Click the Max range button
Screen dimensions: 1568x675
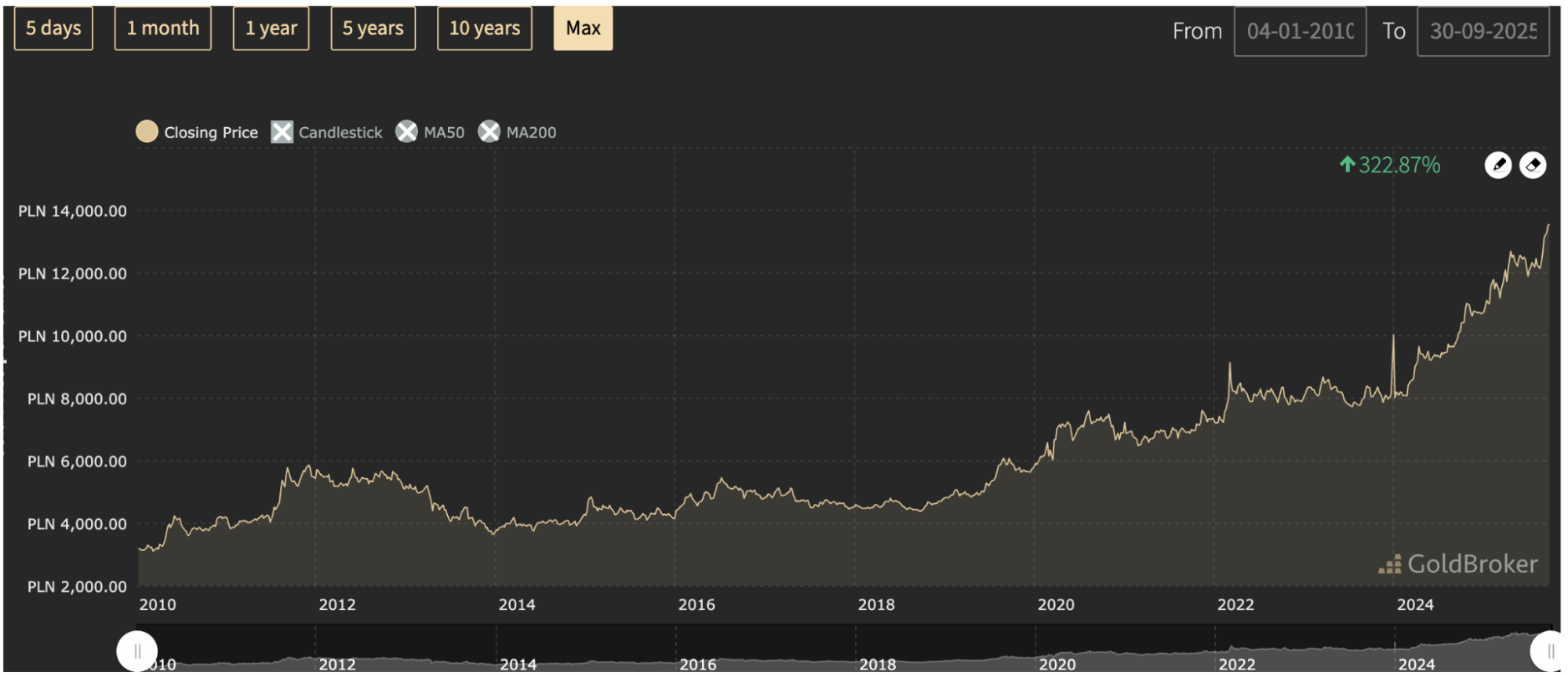click(583, 28)
